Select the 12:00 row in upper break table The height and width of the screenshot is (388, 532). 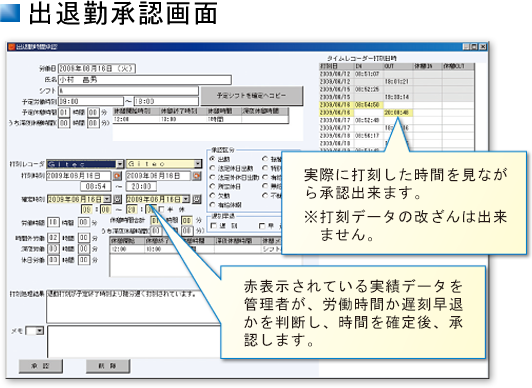pyautogui.click(x=201, y=119)
